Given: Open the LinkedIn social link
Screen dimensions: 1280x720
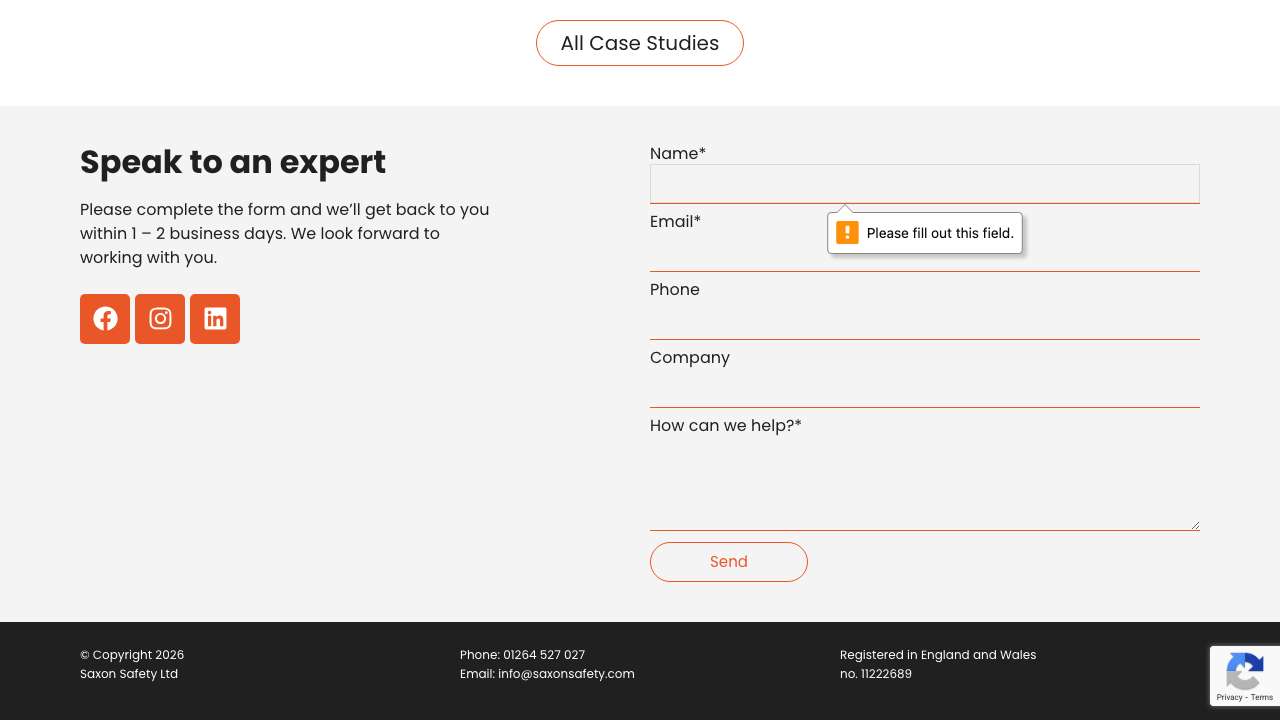Looking at the screenshot, I should [x=215, y=319].
